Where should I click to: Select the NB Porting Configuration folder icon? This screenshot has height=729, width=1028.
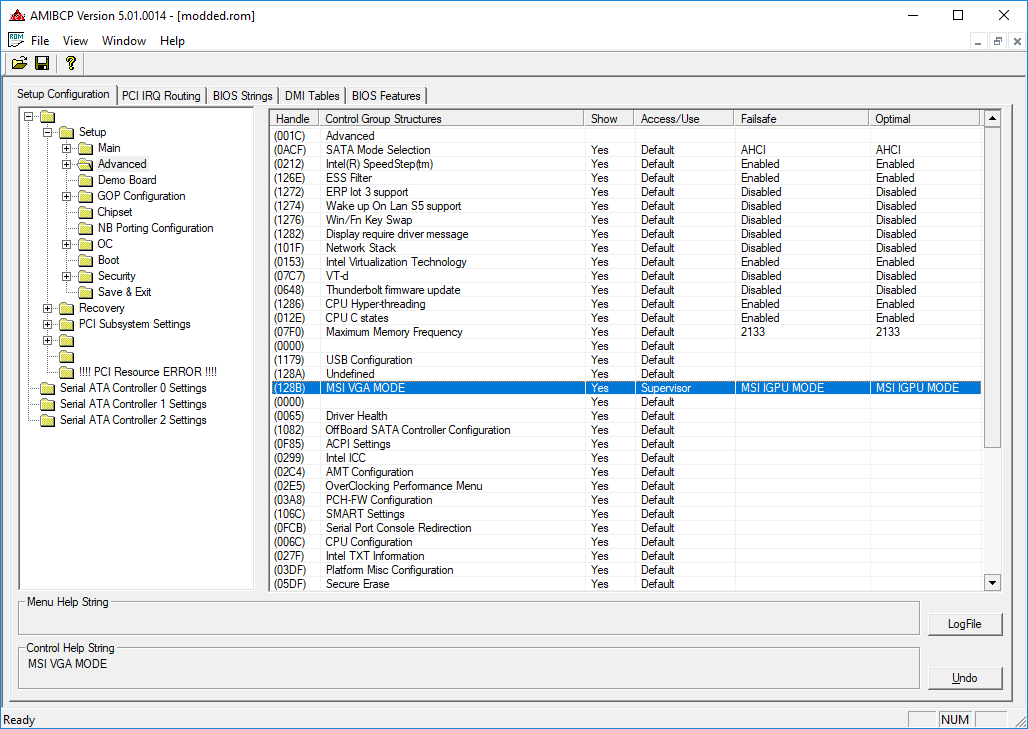point(86,228)
